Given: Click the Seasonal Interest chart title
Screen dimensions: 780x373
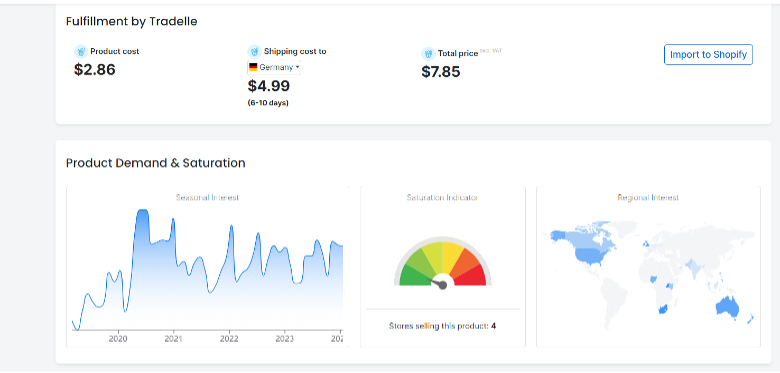Looking at the screenshot, I should click(x=207, y=197).
